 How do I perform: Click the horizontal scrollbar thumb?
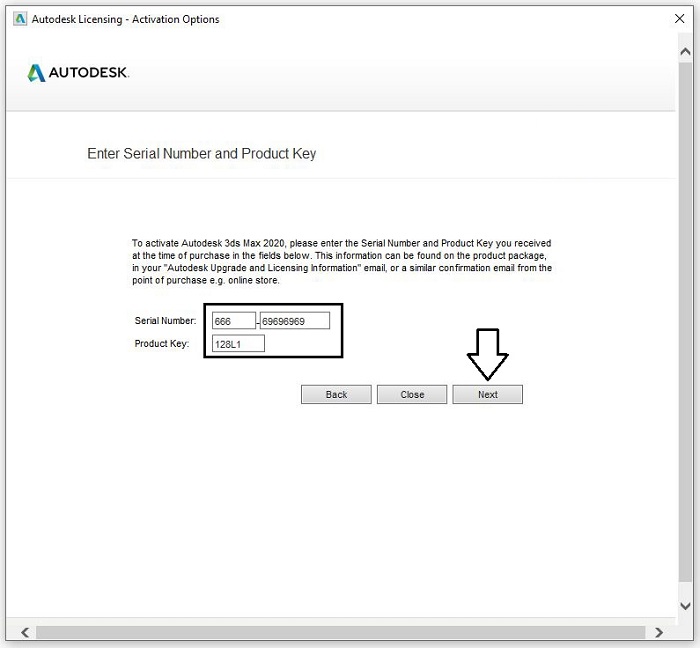click(341, 632)
